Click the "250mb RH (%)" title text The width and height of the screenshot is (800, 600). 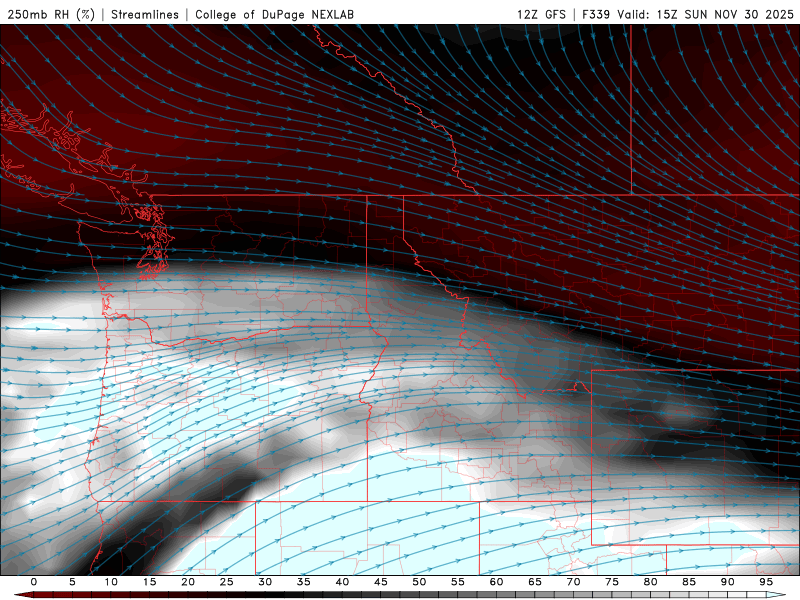(x=51, y=14)
